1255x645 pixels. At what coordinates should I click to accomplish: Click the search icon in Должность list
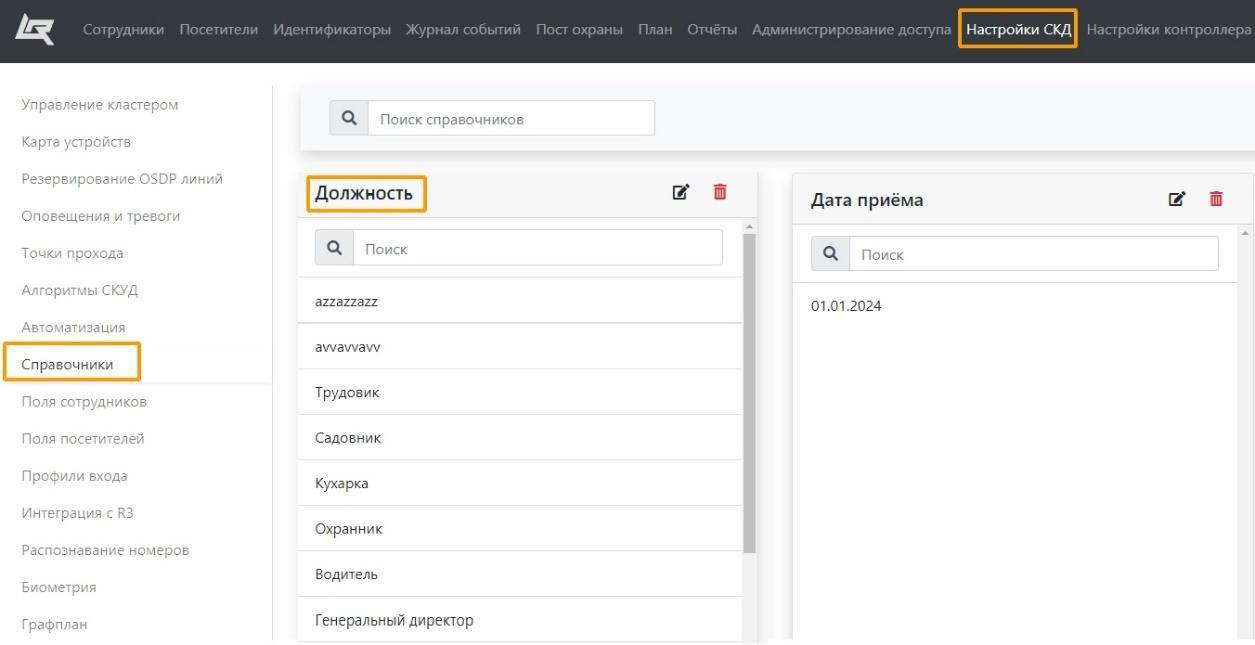334,248
